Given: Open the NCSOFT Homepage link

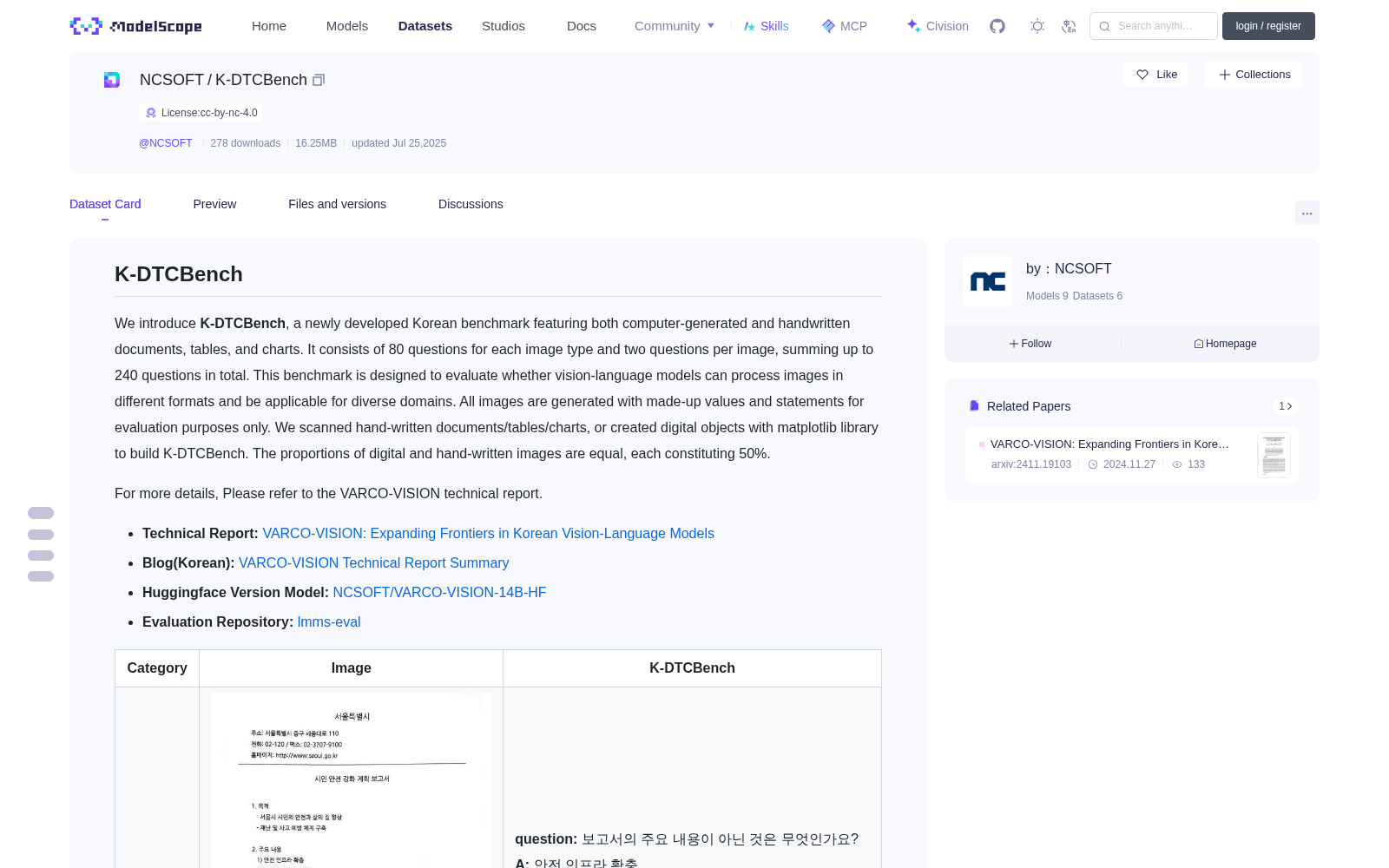Looking at the screenshot, I should (1225, 344).
